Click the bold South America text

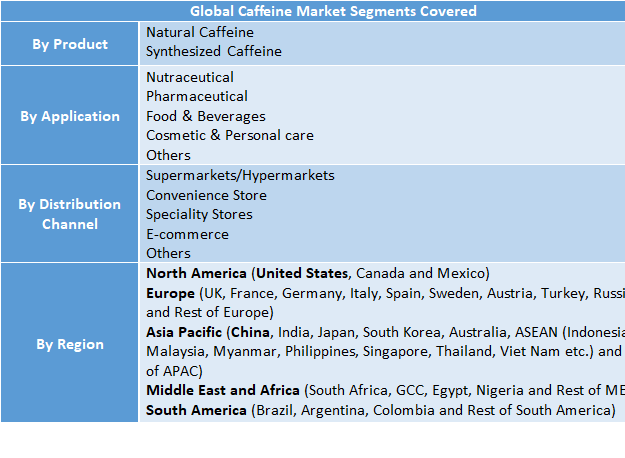(x=196, y=410)
